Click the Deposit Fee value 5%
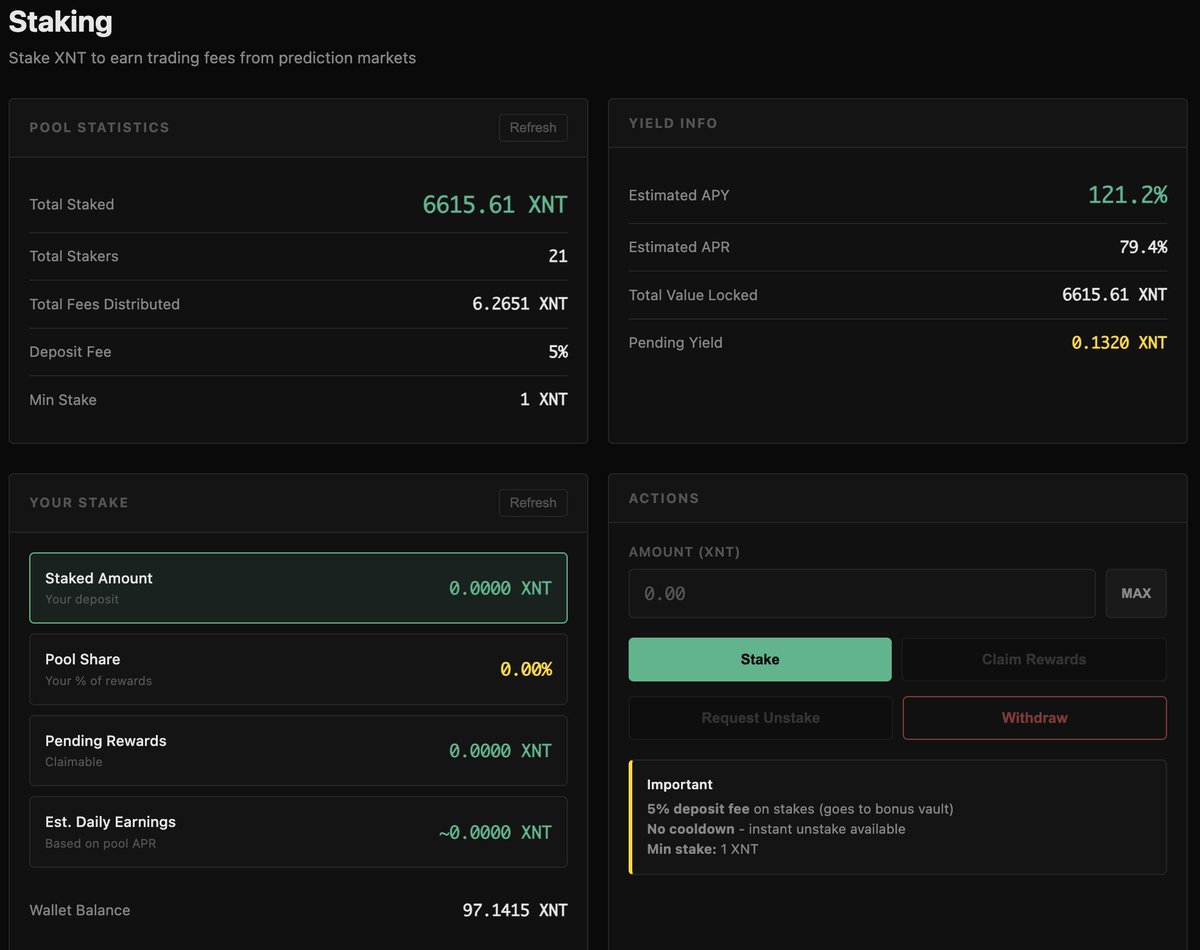Viewport: 1200px width, 950px height. (x=558, y=352)
